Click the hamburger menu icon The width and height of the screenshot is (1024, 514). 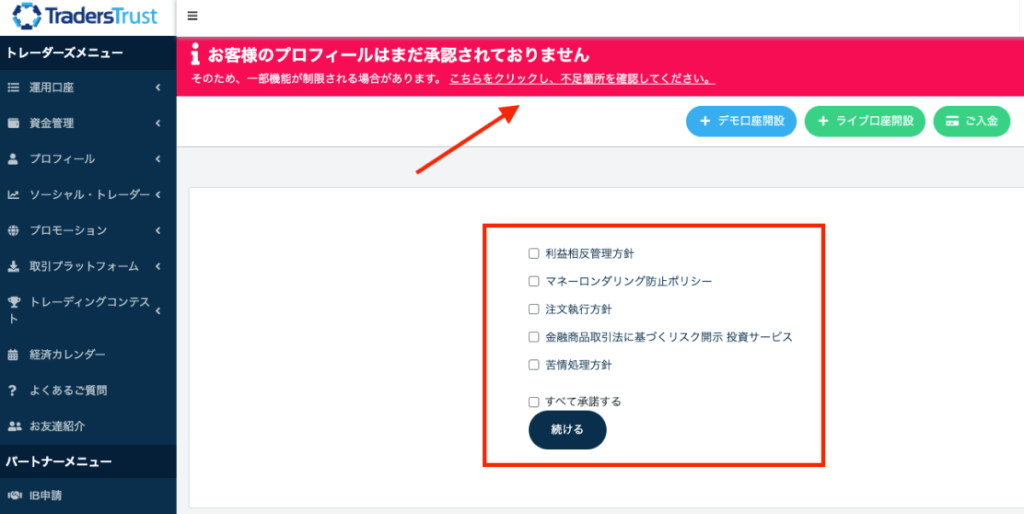click(192, 16)
